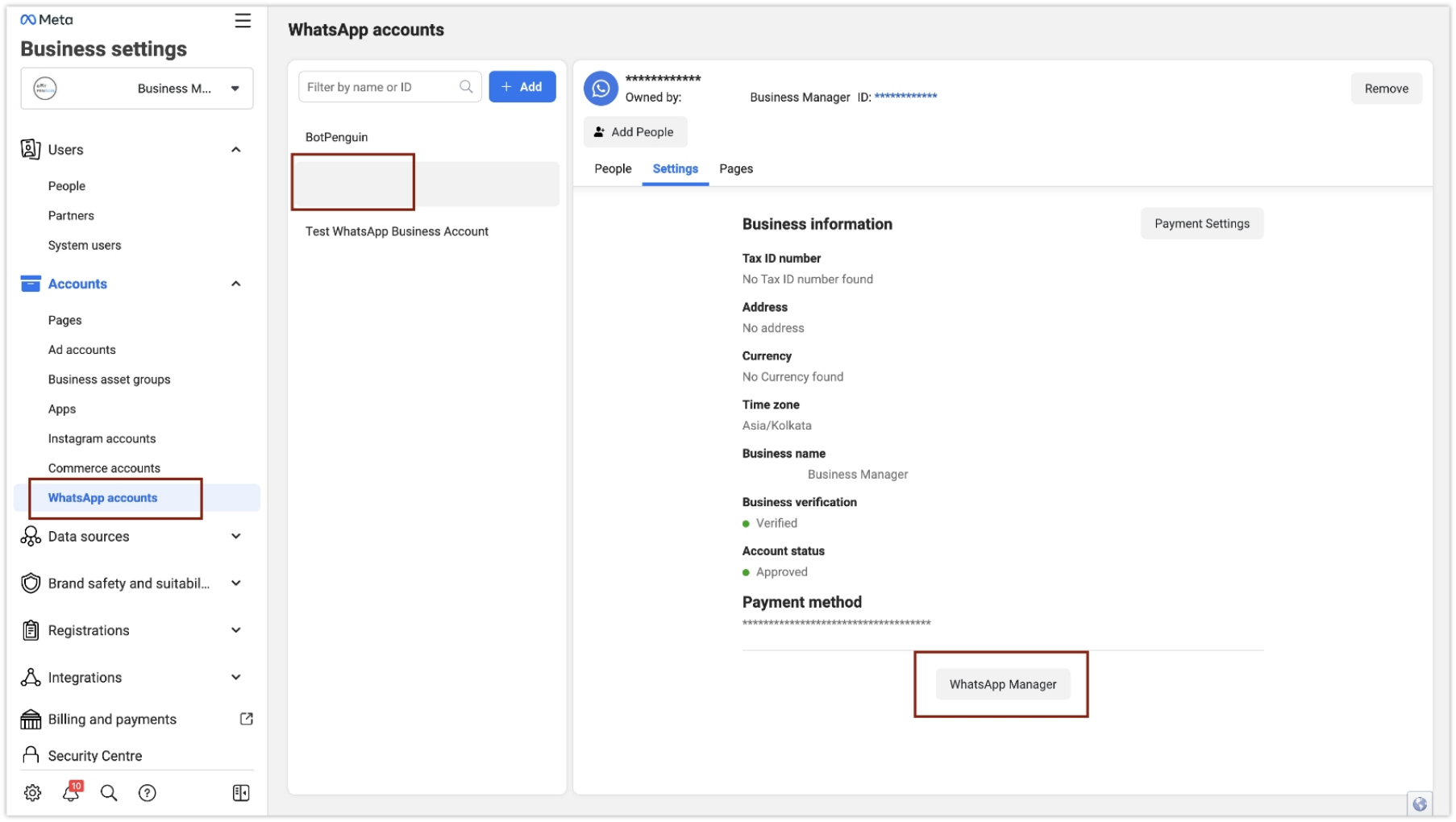Click the Remove button
Viewport: 1456px width, 822px height.
point(1387,89)
